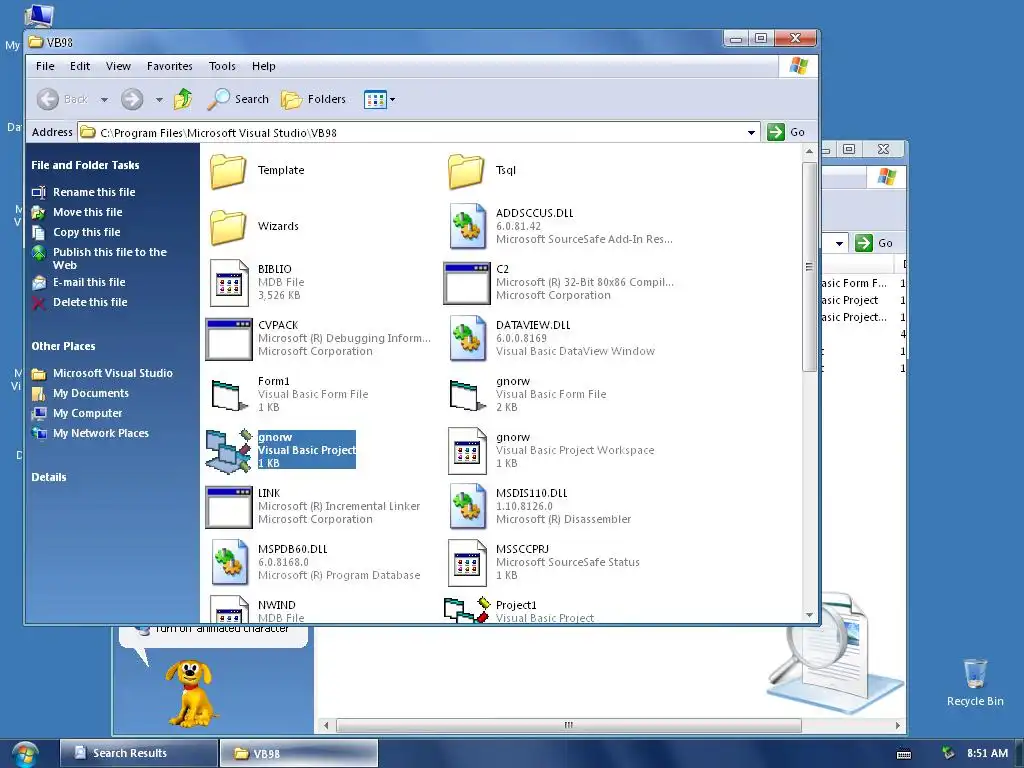Image resolution: width=1024 pixels, height=768 pixels.
Task: Select the BIBLIO MDB file icon
Action: [x=229, y=282]
